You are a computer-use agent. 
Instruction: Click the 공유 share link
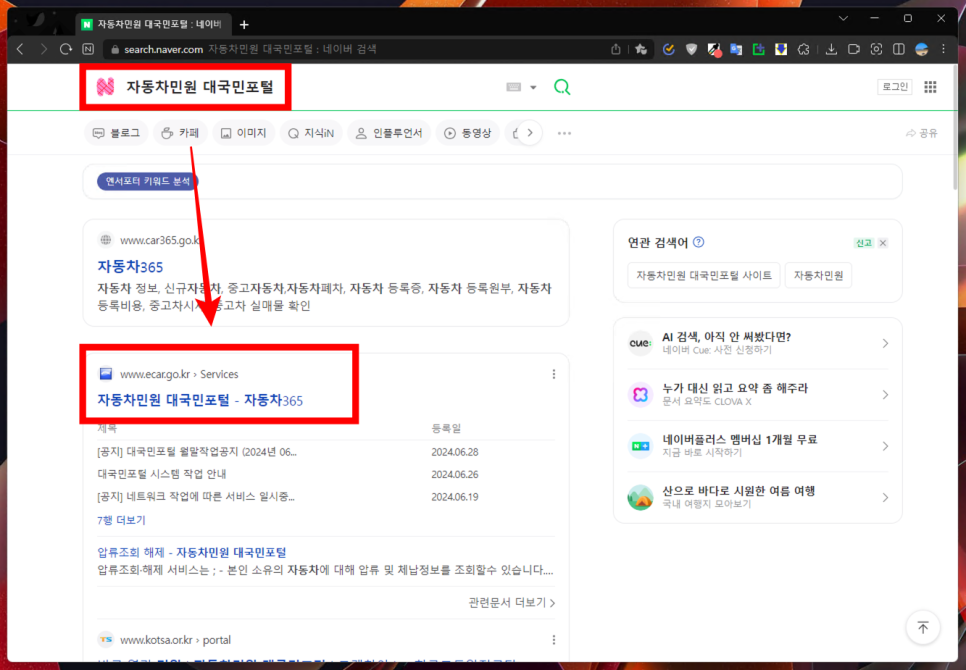tap(922, 133)
